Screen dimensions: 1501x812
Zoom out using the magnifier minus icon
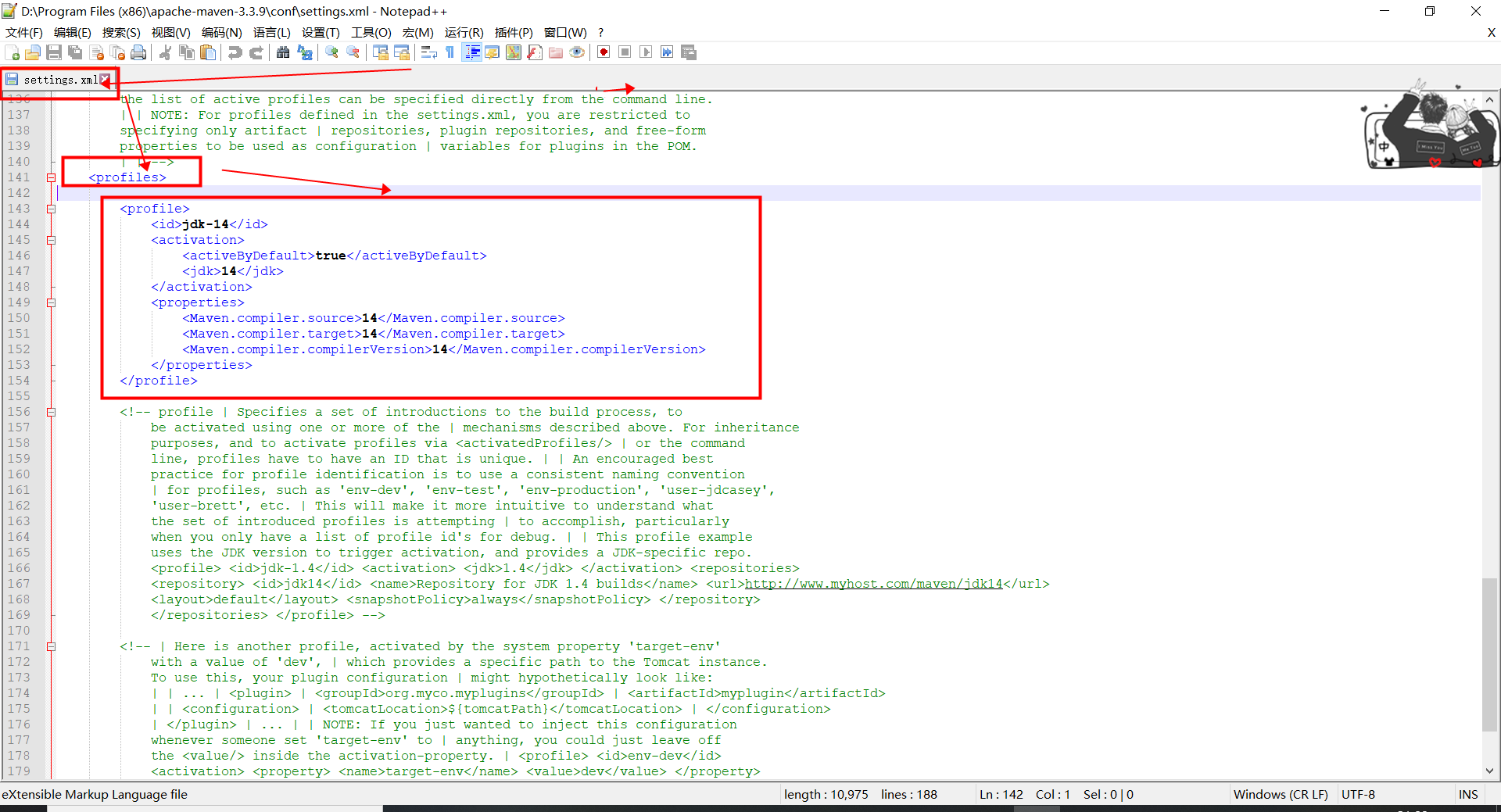[353, 52]
